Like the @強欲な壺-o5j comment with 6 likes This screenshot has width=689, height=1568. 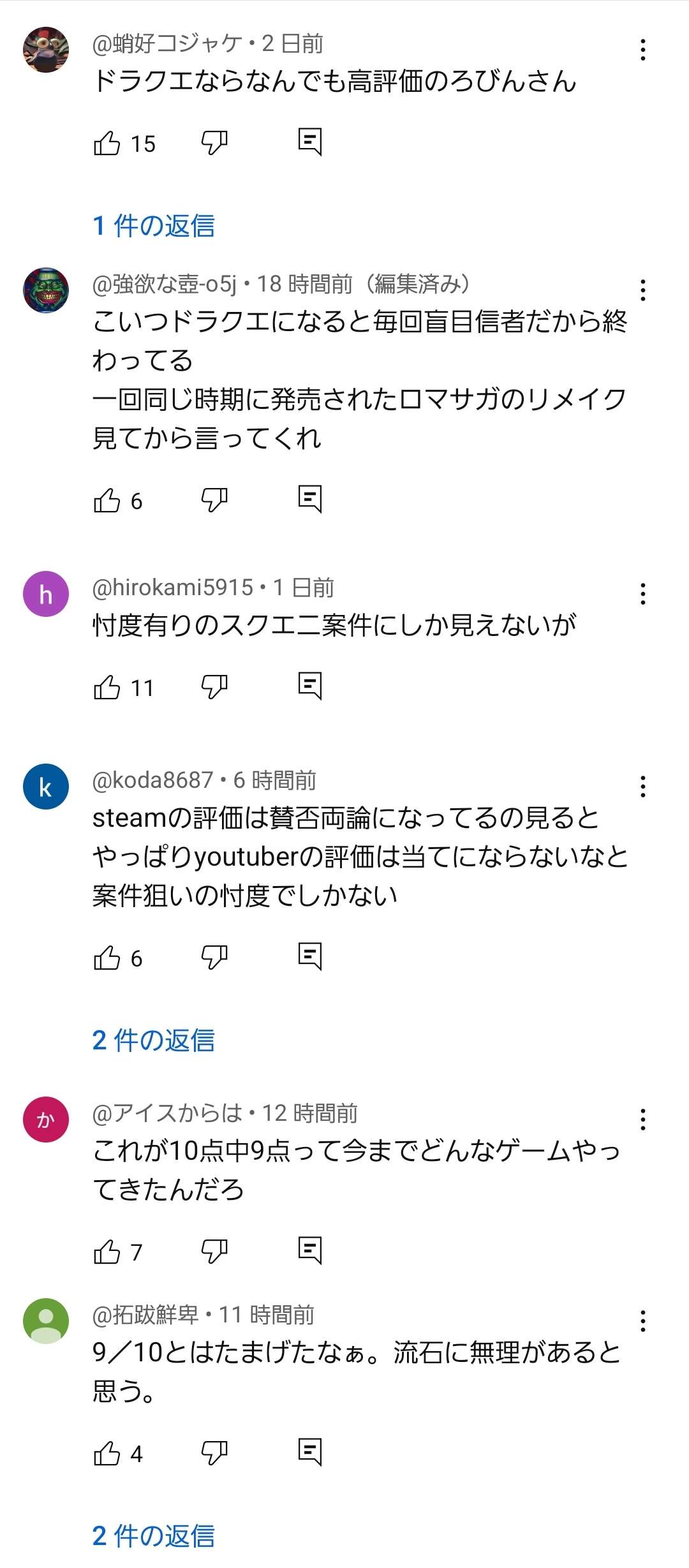point(107,500)
